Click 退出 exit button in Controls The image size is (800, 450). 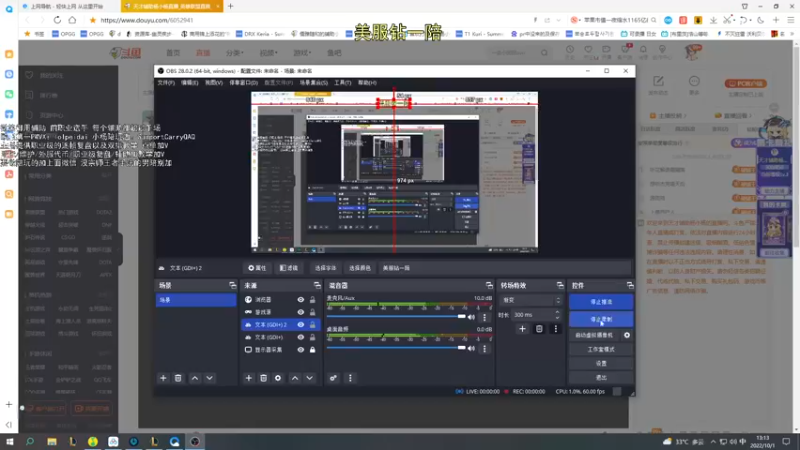pos(601,378)
